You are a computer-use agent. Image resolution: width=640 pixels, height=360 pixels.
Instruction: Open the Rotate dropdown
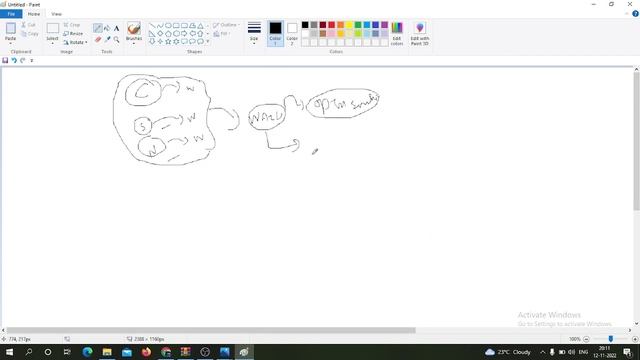[76, 42]
